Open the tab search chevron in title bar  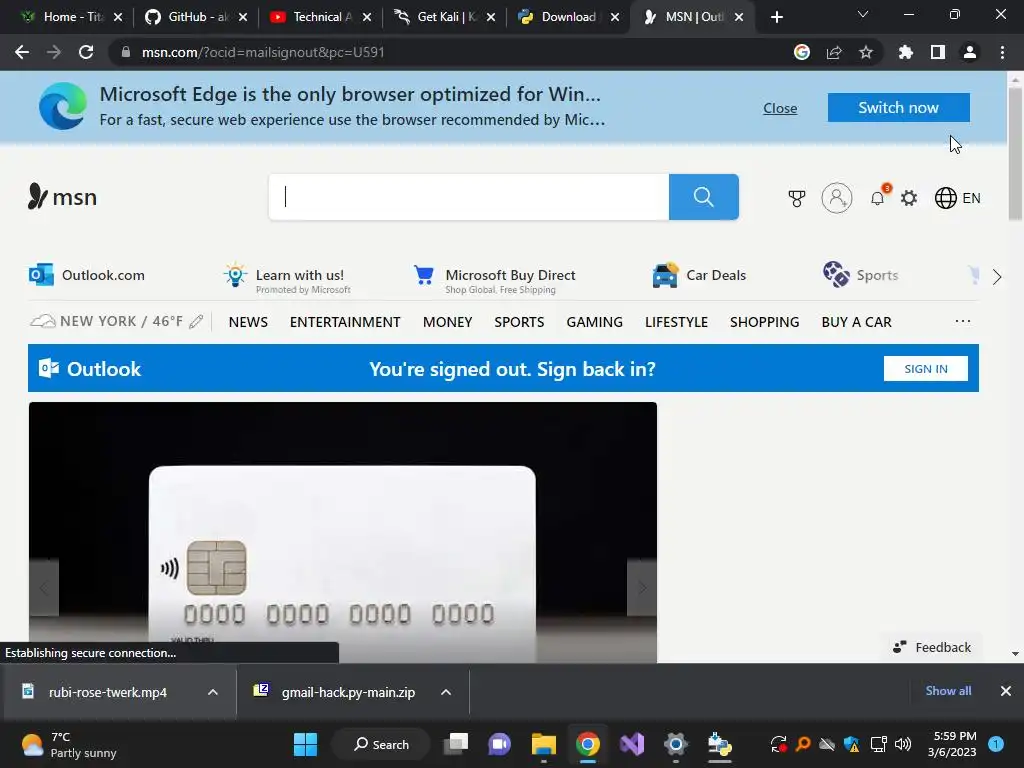point(863,14)
